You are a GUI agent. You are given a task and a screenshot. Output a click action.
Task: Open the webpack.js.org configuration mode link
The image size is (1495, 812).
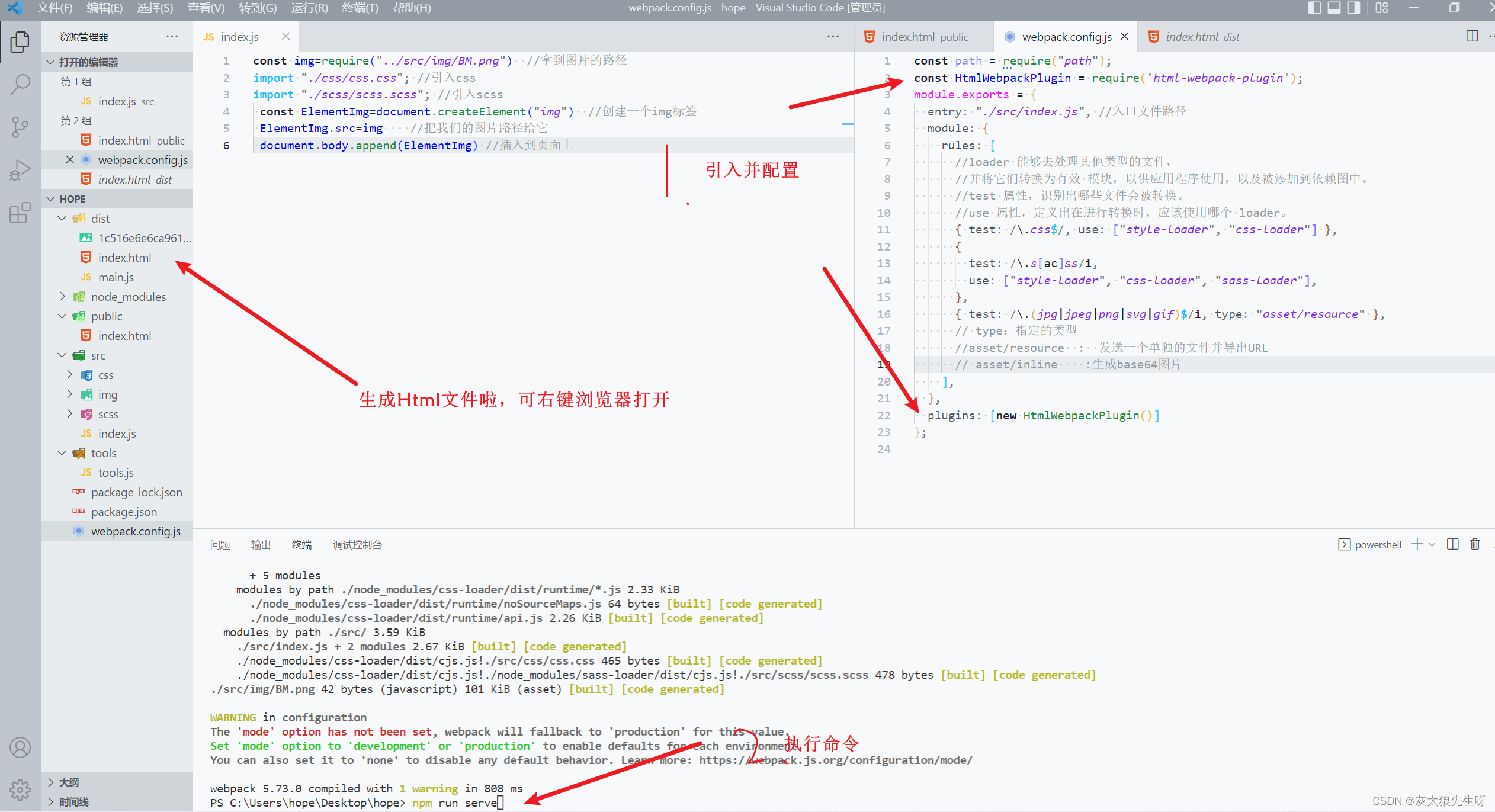pyautogui.click(x=836, y=760)
